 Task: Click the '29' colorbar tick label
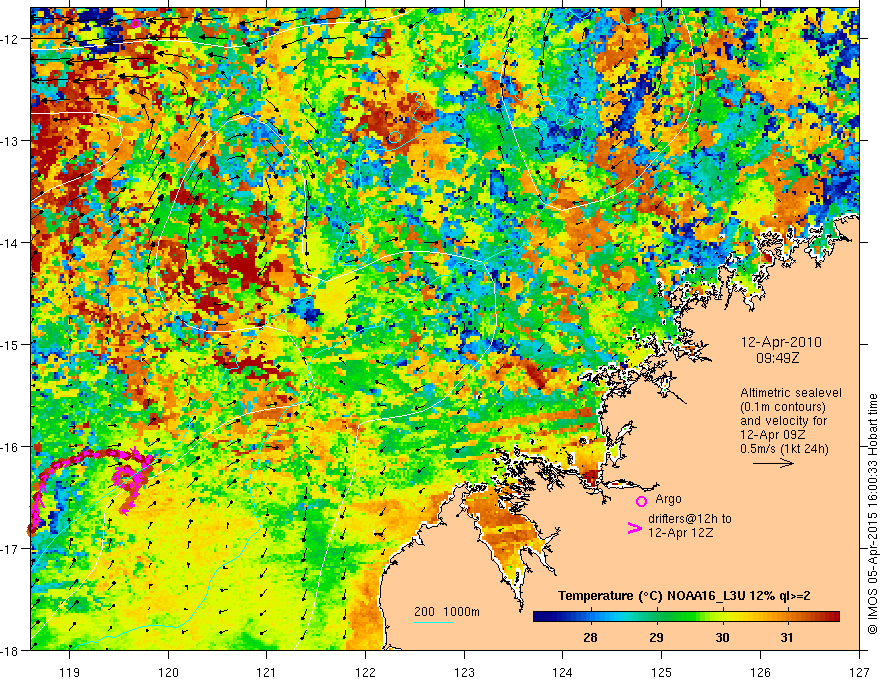point(656,638)
